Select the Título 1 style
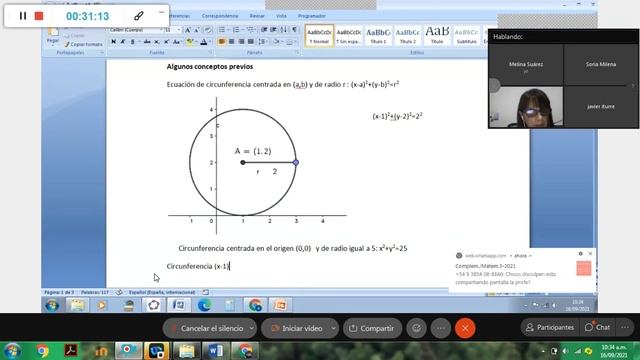 click(x=378, y=36)
